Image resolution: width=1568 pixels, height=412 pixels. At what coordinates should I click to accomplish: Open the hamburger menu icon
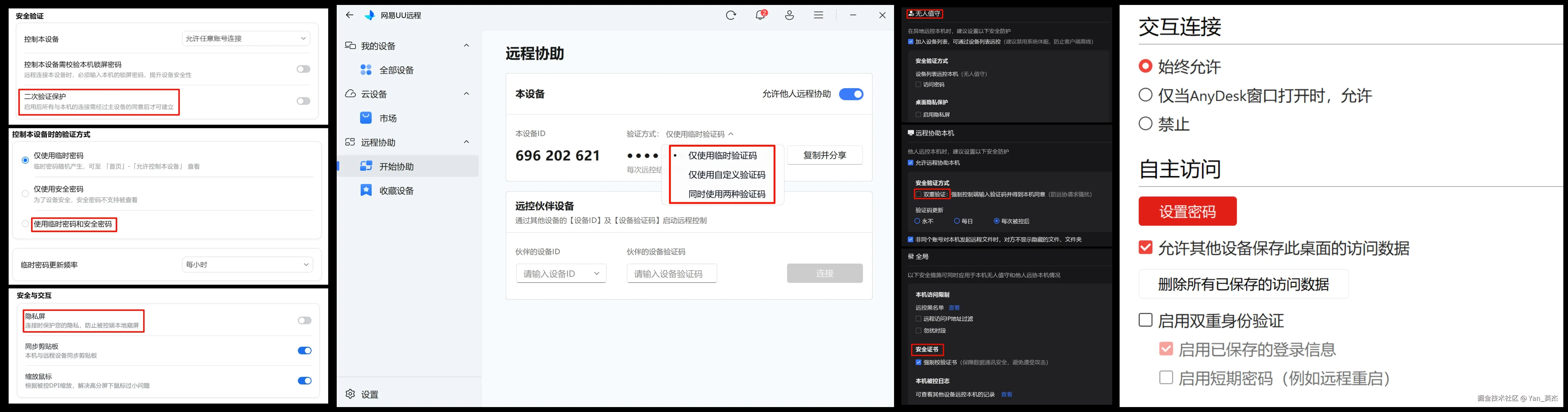click(x=819, y=15)
